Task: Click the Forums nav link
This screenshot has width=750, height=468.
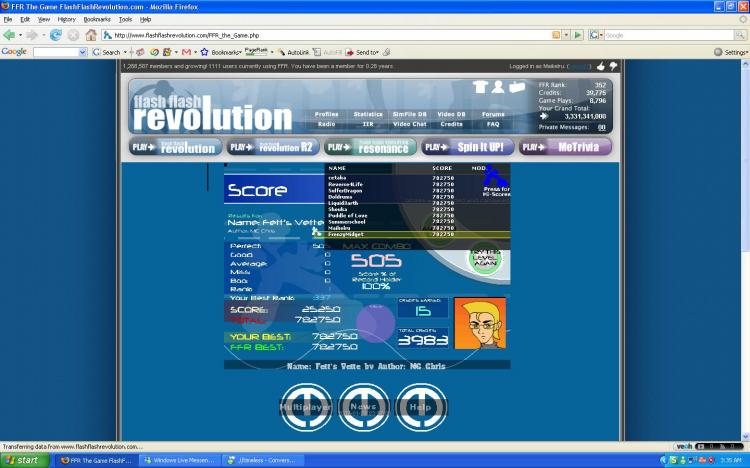Action: tap(493, 114)
